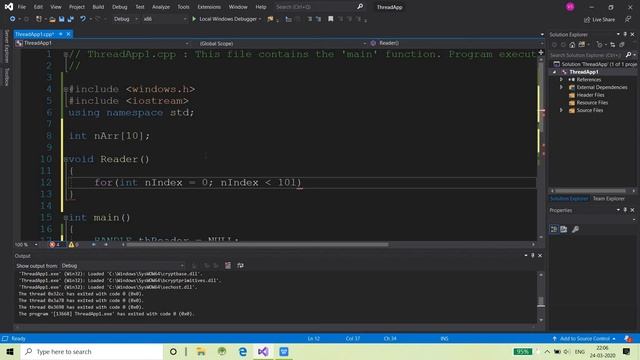Screen dimensions: 640x360
Task: Expand the References node
Action: point(561,80)
